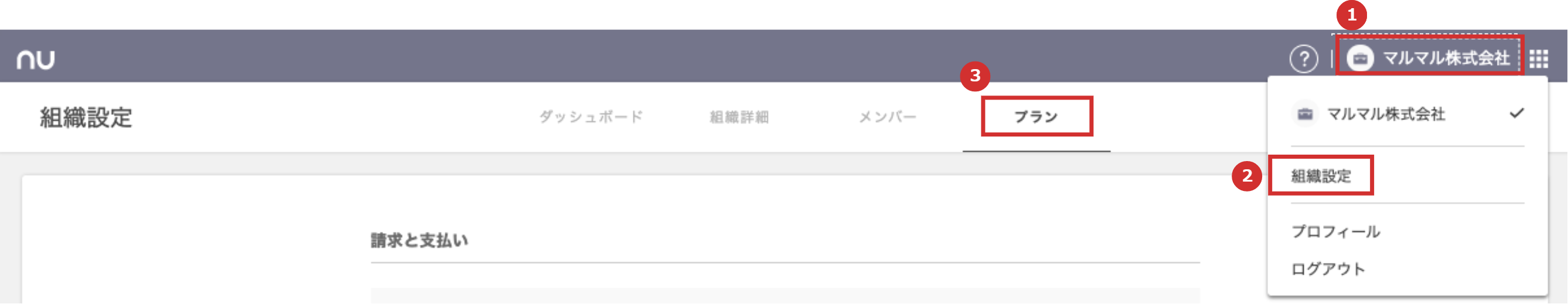Open the apps grid launcher icon
This screenshot has height=304, width=1568.
pos(1539,59)
